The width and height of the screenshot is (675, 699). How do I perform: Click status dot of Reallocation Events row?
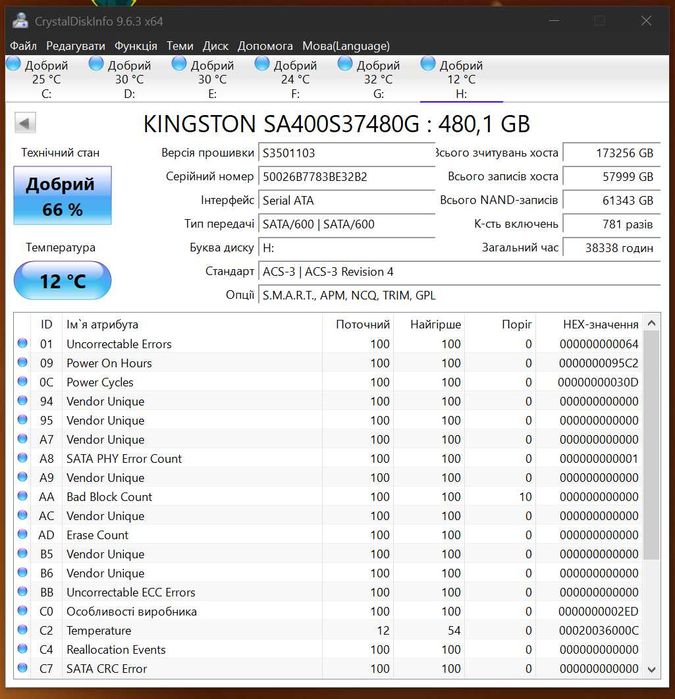[22, 649]
